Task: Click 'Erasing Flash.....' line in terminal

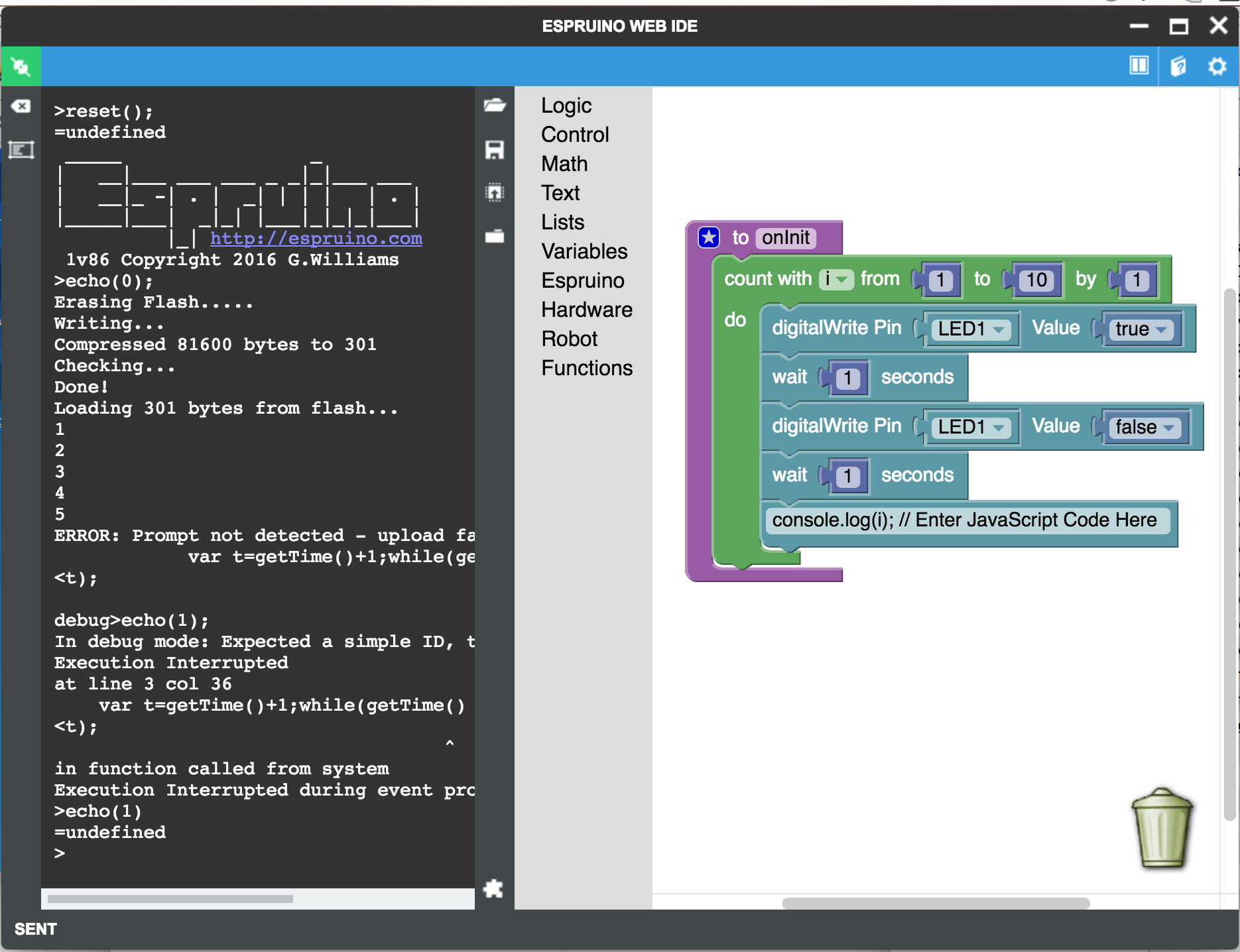Action: [154, 302]
